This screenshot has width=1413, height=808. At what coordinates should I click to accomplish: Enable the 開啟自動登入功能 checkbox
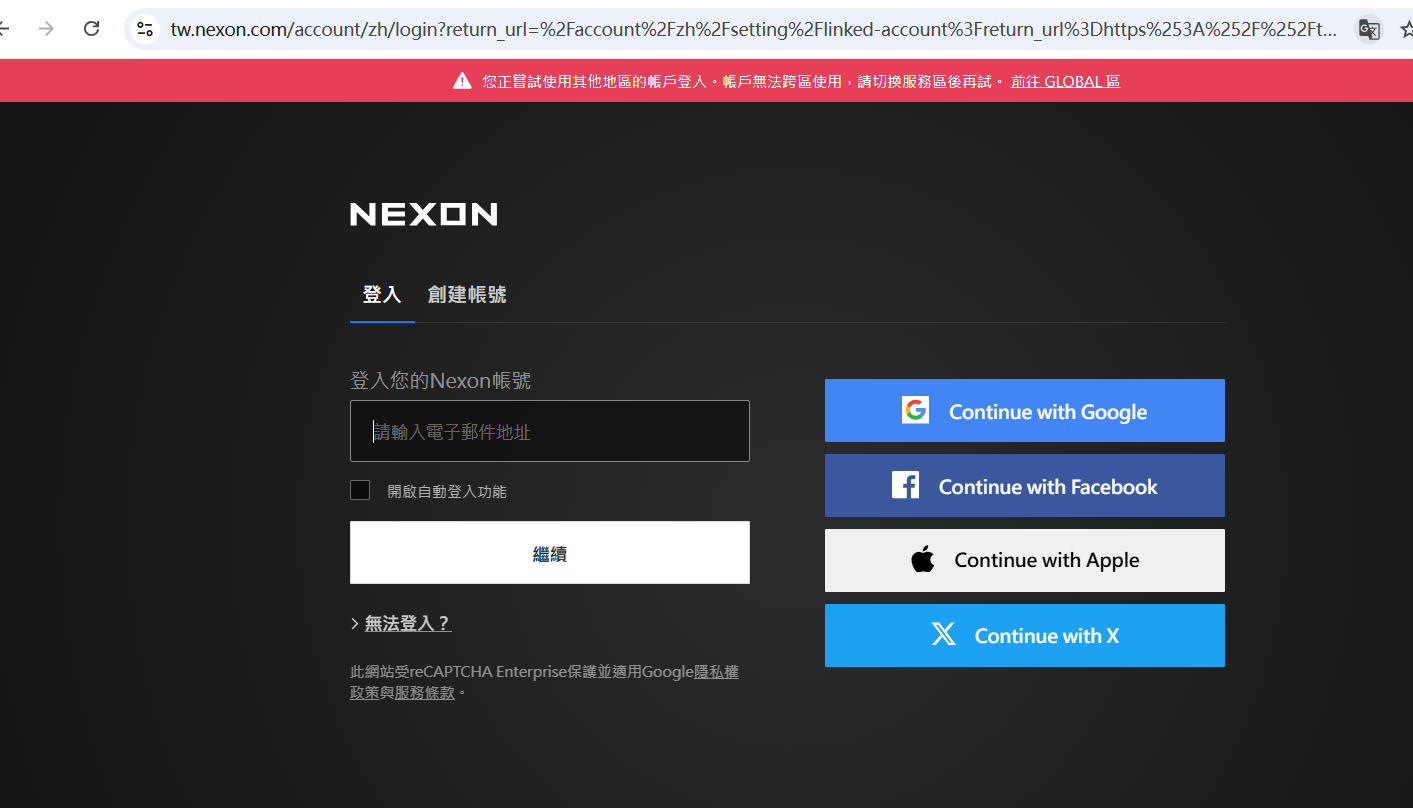click(x=360, y=491)
